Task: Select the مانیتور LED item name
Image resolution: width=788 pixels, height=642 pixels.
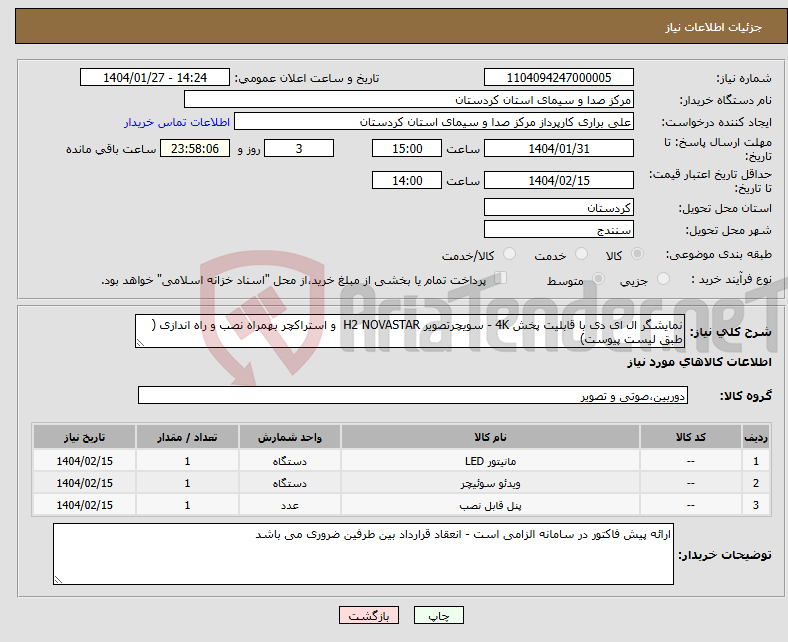Action: point(490,461)
